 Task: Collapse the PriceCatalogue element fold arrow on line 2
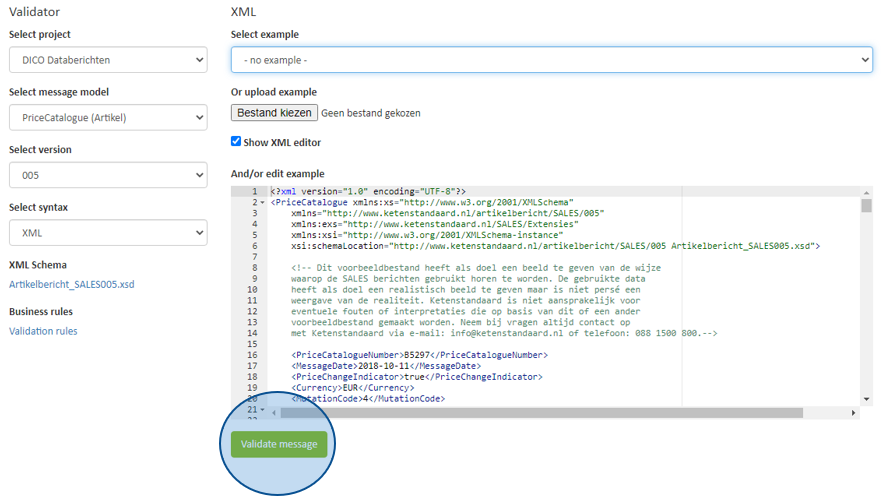(263, 202)
